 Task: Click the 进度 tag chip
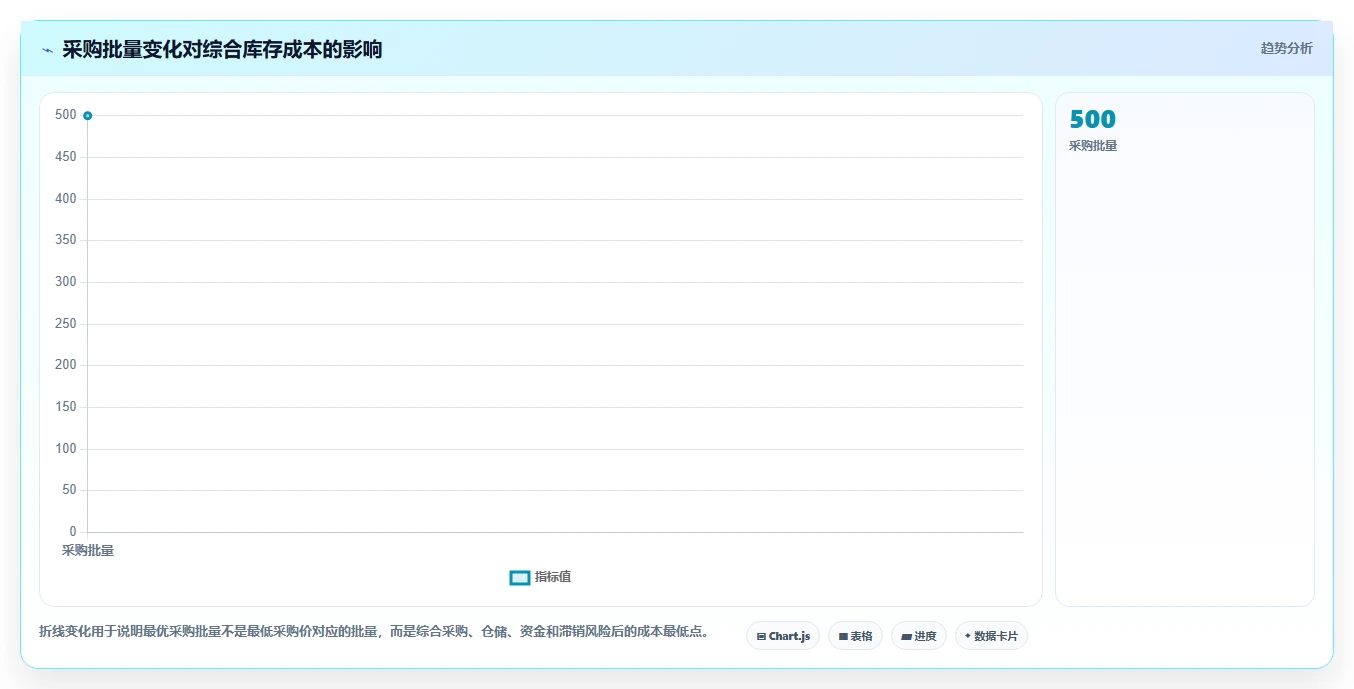pyautogui.click(x=919, y=636)
